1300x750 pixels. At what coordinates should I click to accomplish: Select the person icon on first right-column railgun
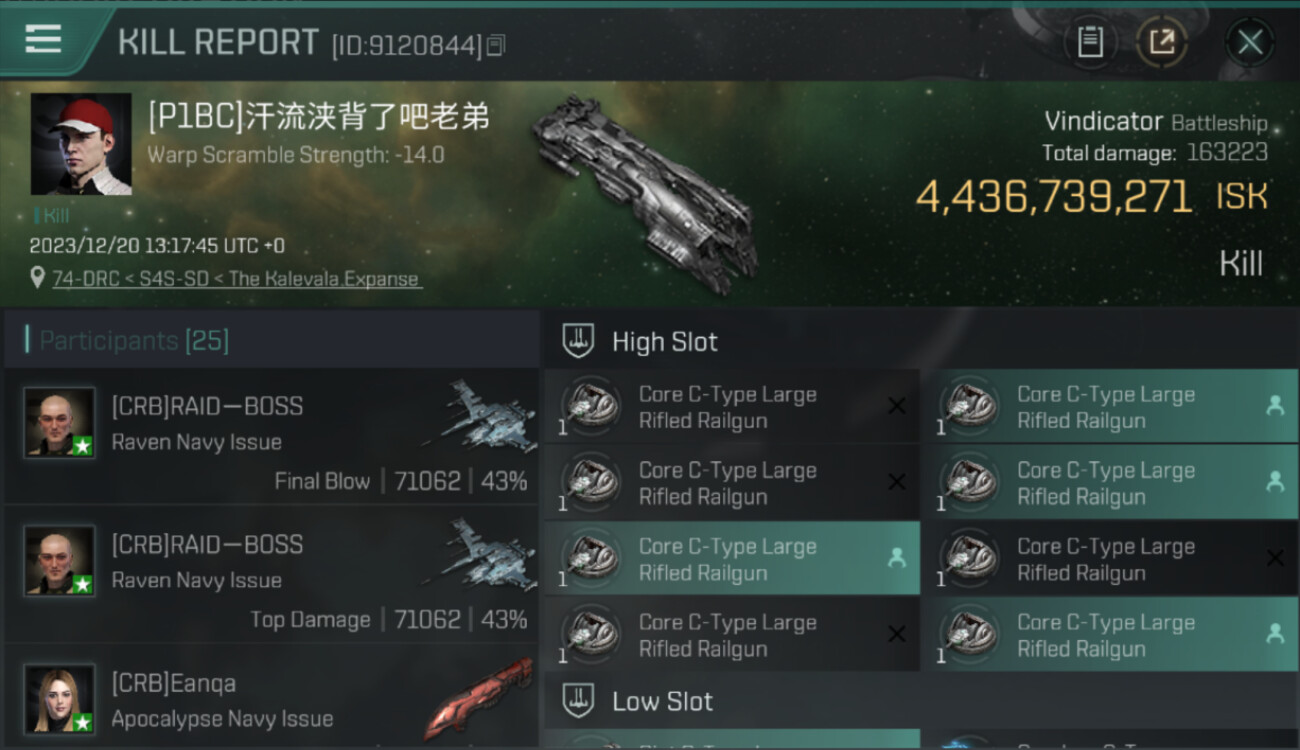(x=1275, y=405)
